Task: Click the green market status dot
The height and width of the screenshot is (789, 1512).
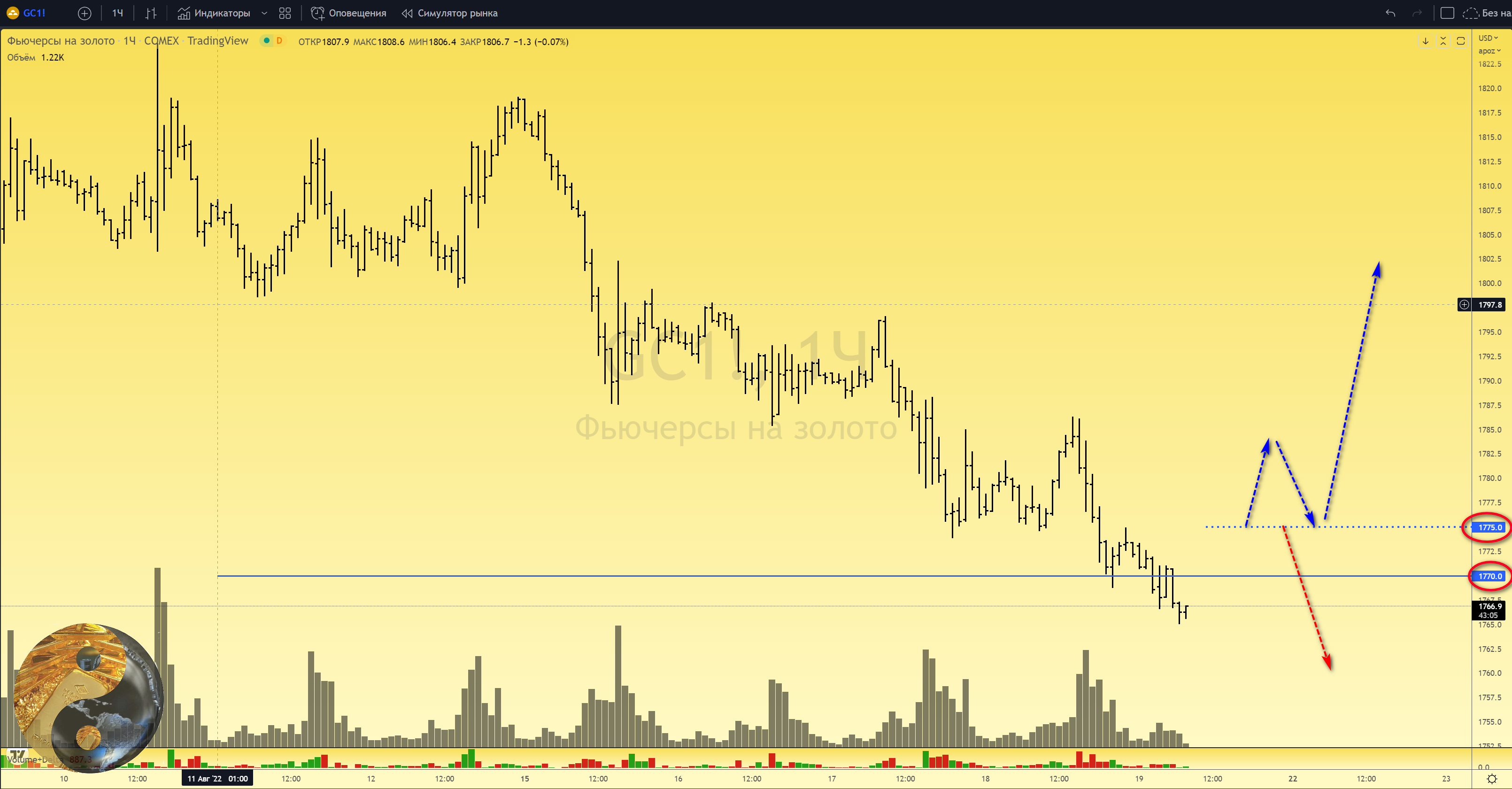Action: (x=267, y=40)
